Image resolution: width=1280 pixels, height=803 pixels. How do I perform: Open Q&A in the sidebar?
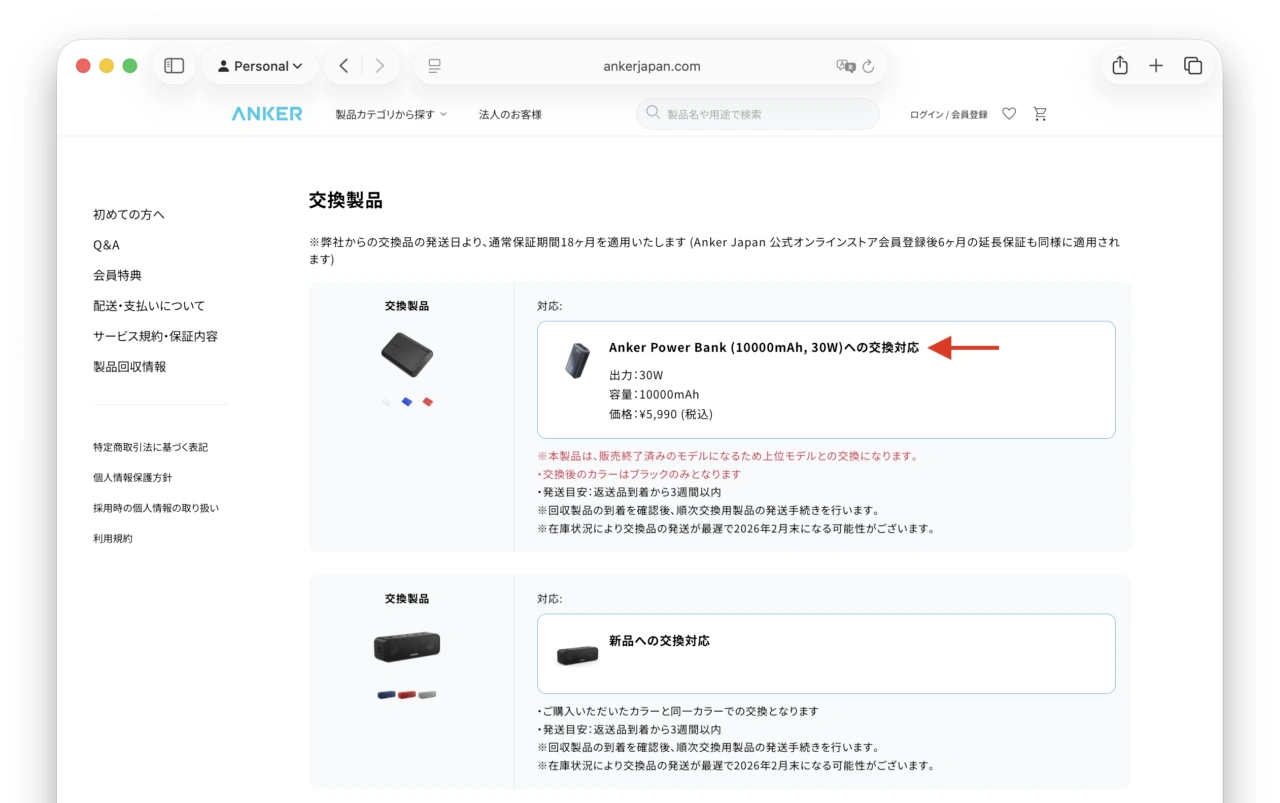pyautogui.click(x=106, y=245)
